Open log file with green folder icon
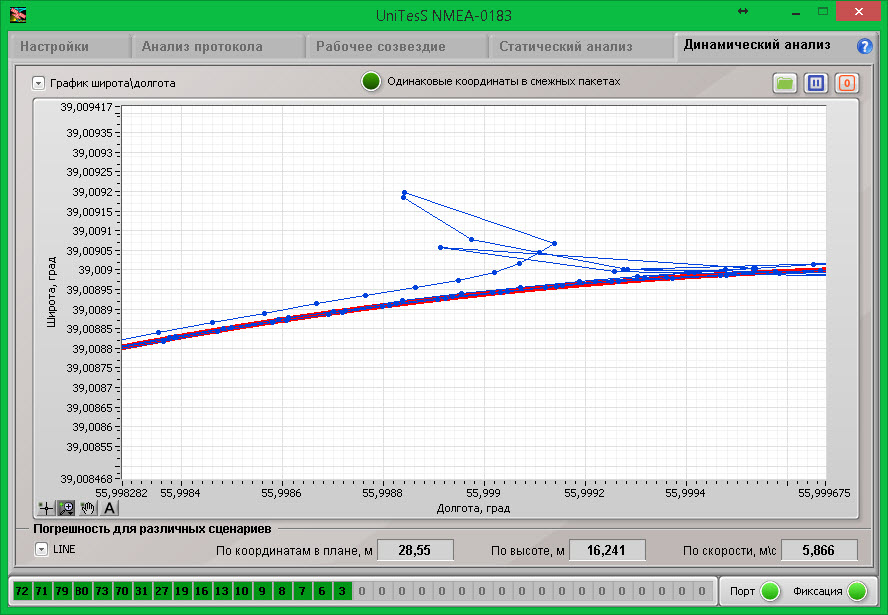Screen dimensions: 888x615 click(x=785, y=83)
